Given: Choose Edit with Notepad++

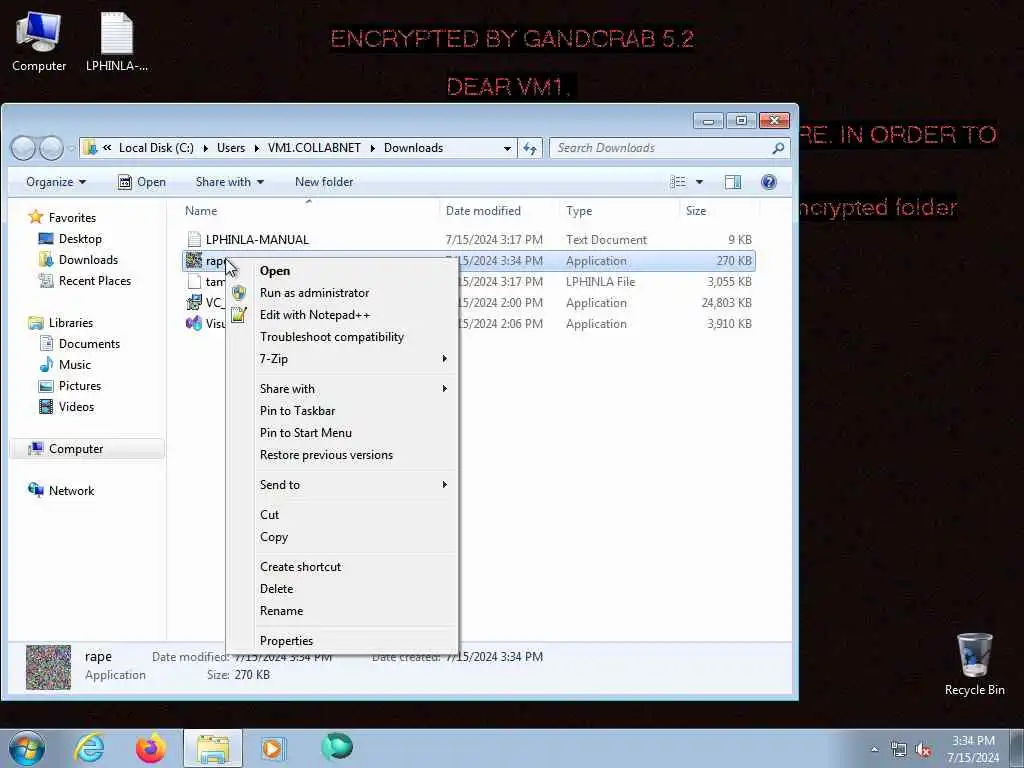Looking at the screenshot, I should 342,315.
